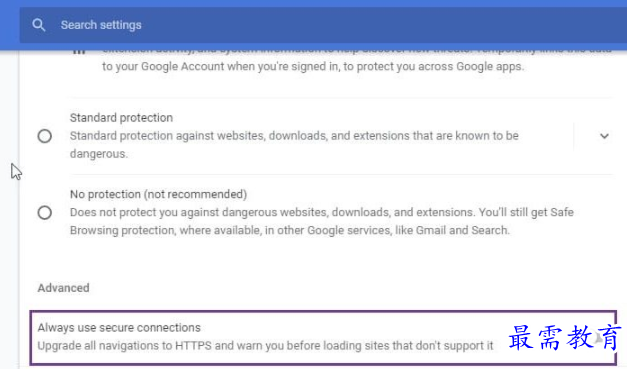Viewport: 630px width, 369px height.
Task: Click the blue Chinese watermark text
Action: 564,337
